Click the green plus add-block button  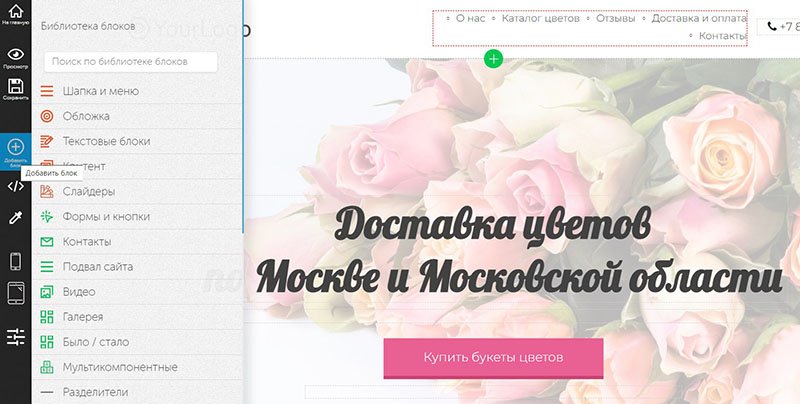(x=493, y=59)
